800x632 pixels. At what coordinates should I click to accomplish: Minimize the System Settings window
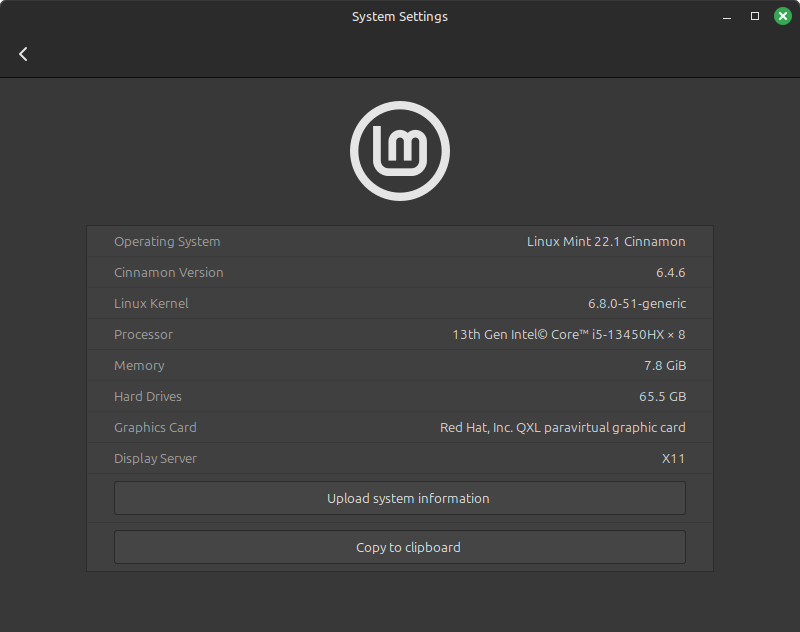click(727, 16)
